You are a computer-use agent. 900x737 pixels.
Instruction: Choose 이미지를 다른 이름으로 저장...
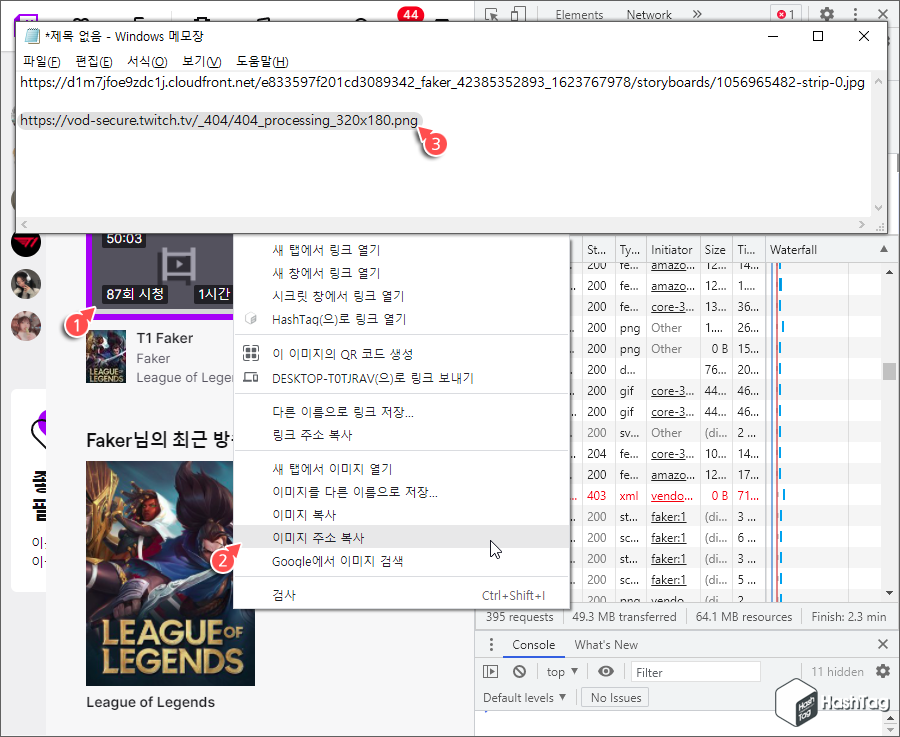click(x=402, y=492)
